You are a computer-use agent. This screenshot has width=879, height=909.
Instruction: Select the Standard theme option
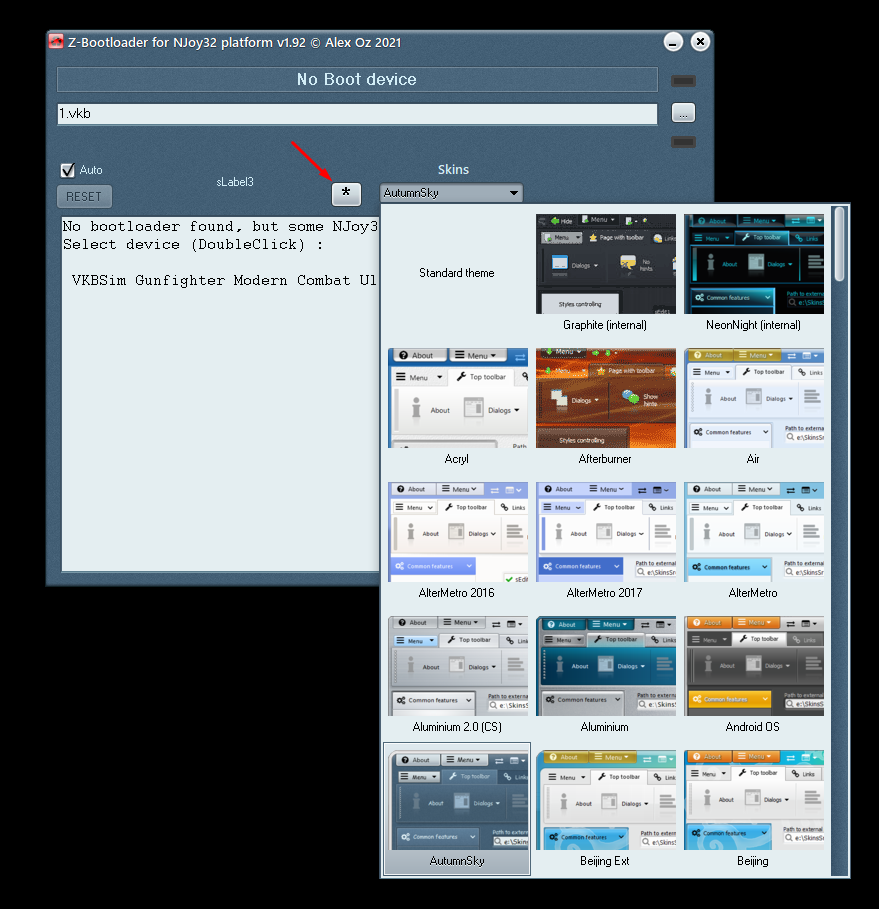pos(457,272)
